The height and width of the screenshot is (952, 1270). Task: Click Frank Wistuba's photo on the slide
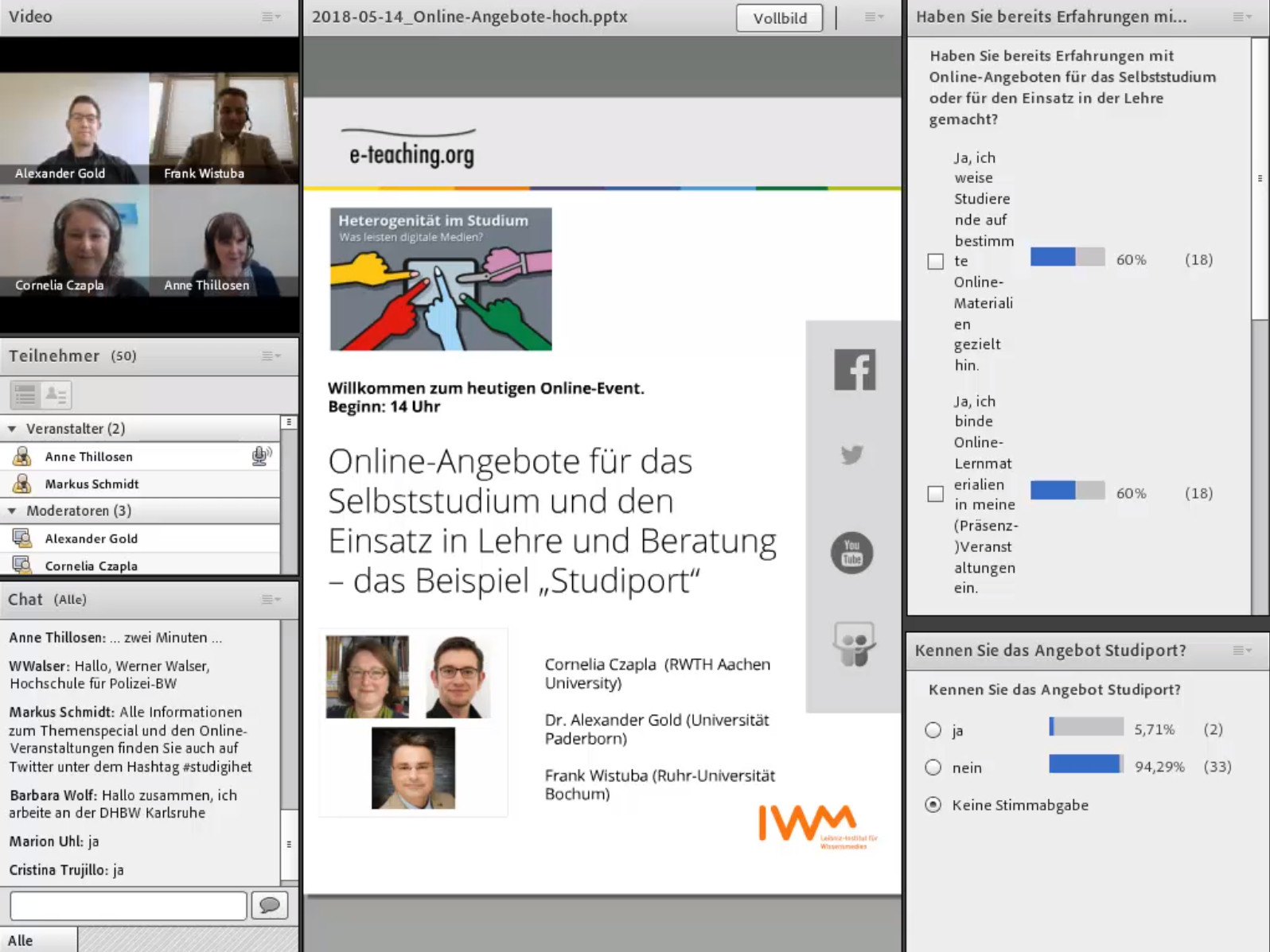pyautogui.click(x=413, y=768)
